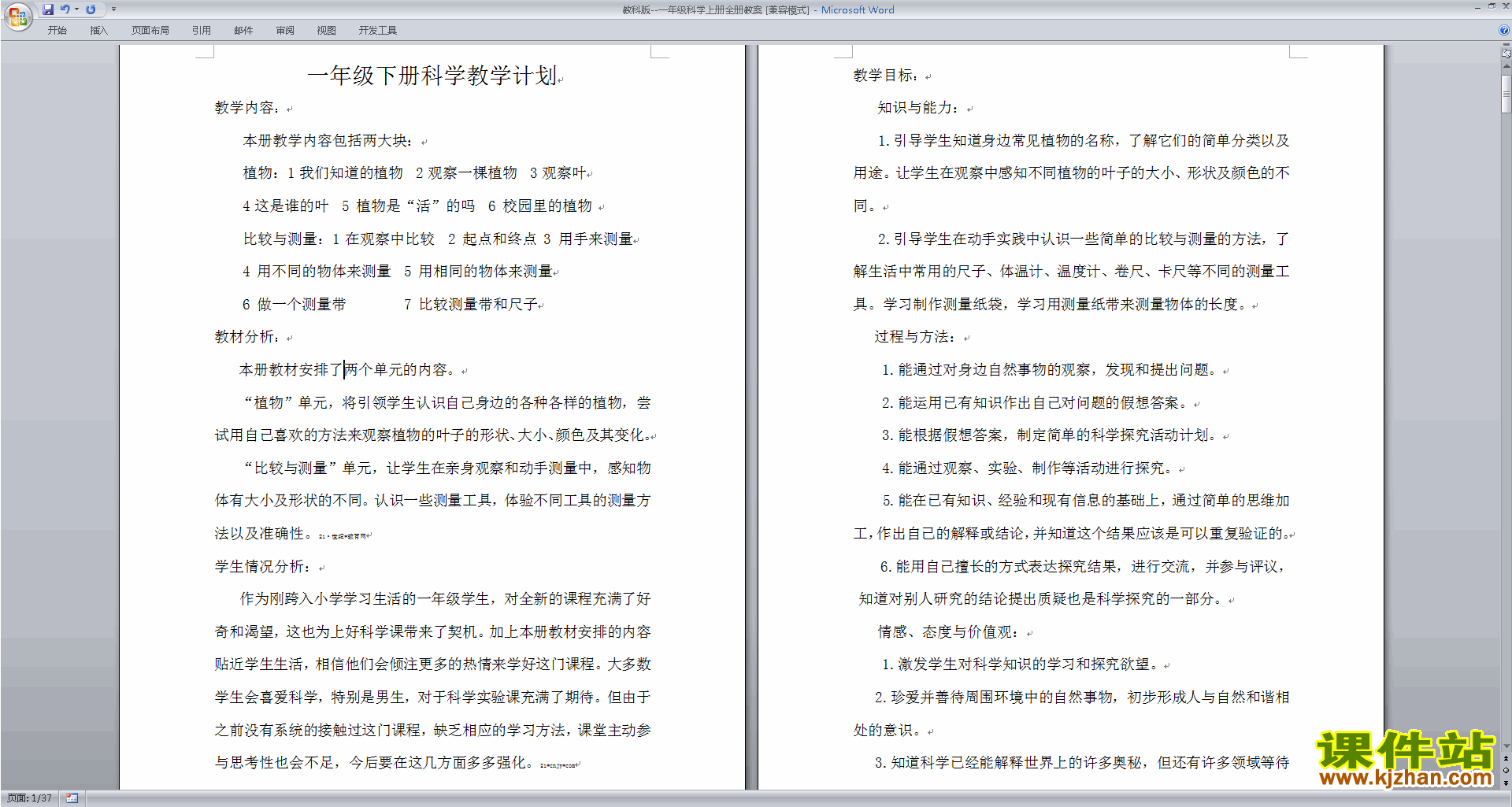Click the line starting 比较与测量：1 在观察中比较
1512x807 pixels.
click(x=438, y=239)
